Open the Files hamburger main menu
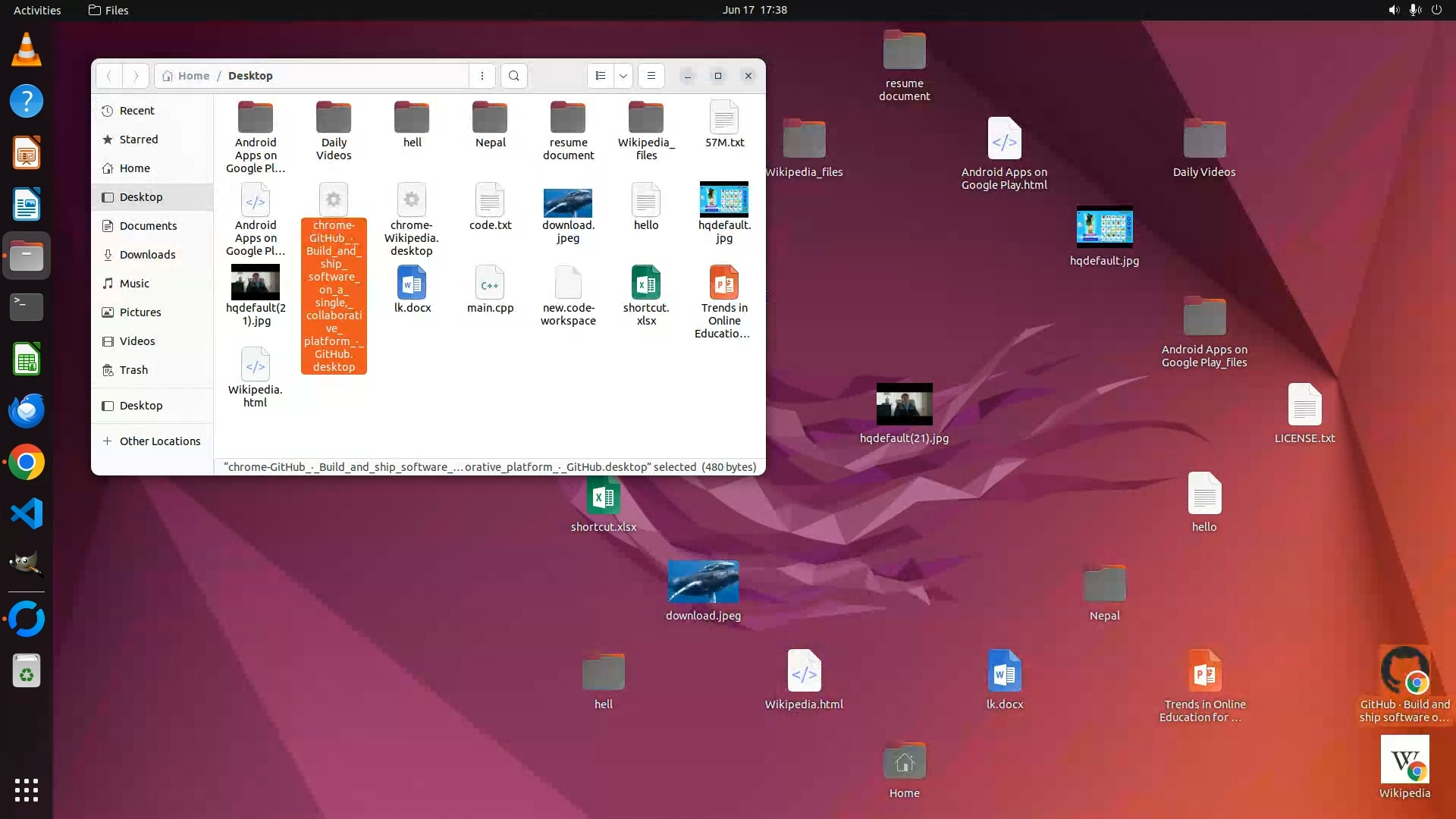The height and width of the screenshot is (819, 1456). click(651, 76)
